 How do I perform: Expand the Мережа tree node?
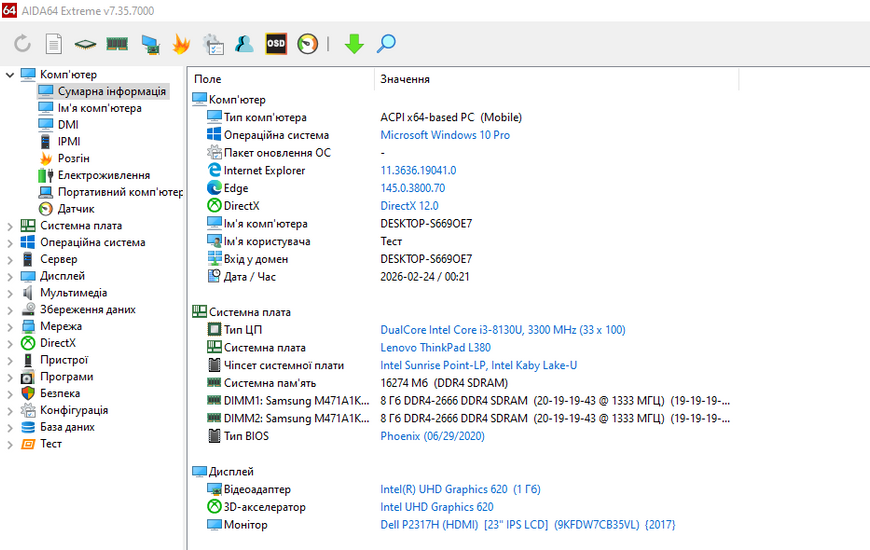(9, 326)
